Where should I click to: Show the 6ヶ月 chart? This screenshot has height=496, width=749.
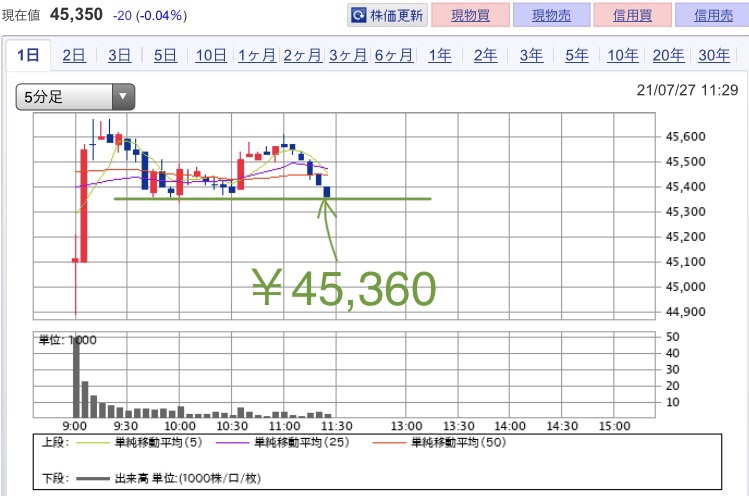pyautogui.click(x=394, y=55)
